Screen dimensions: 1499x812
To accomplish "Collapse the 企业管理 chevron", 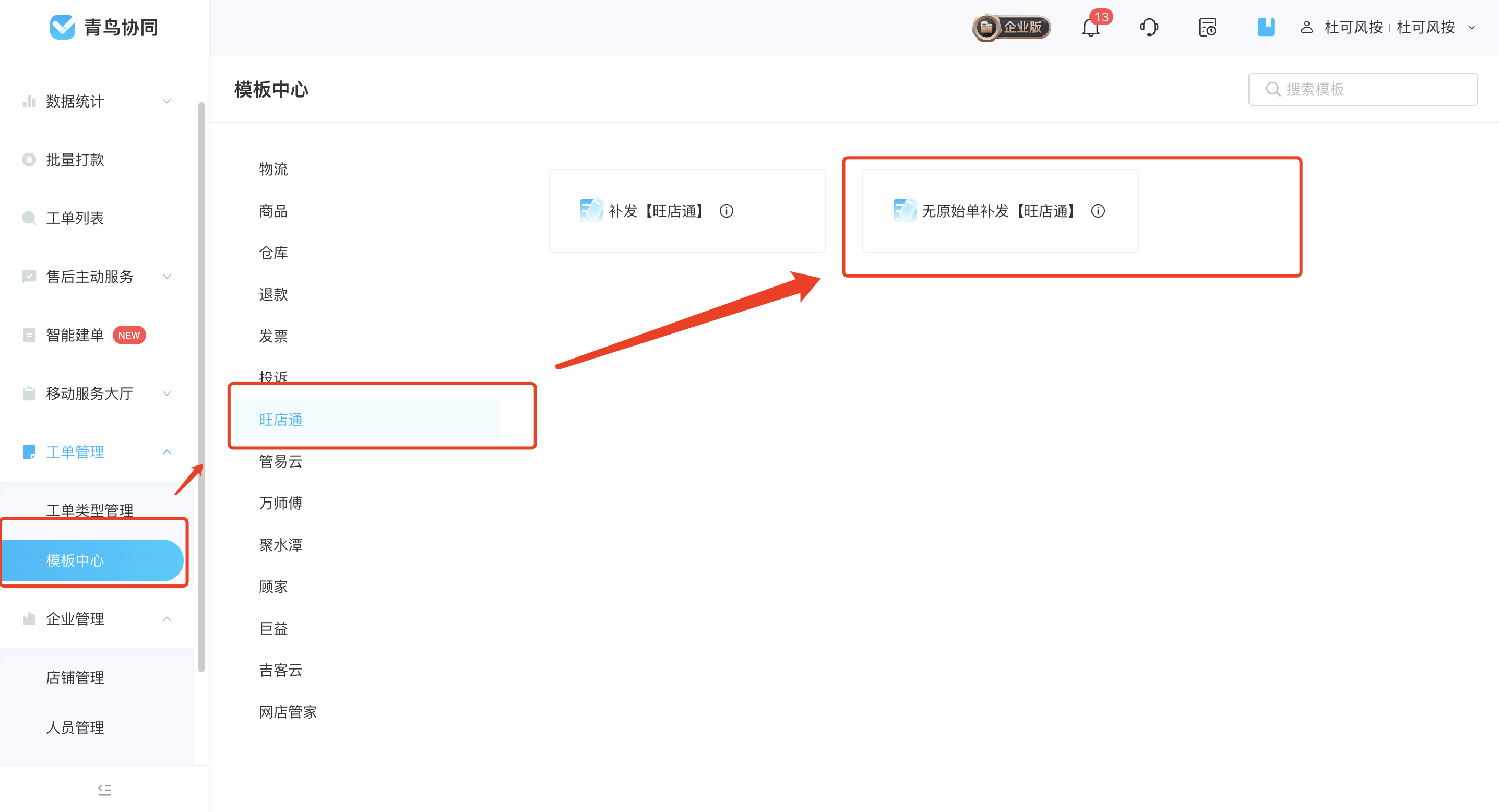I will [167, 618].
